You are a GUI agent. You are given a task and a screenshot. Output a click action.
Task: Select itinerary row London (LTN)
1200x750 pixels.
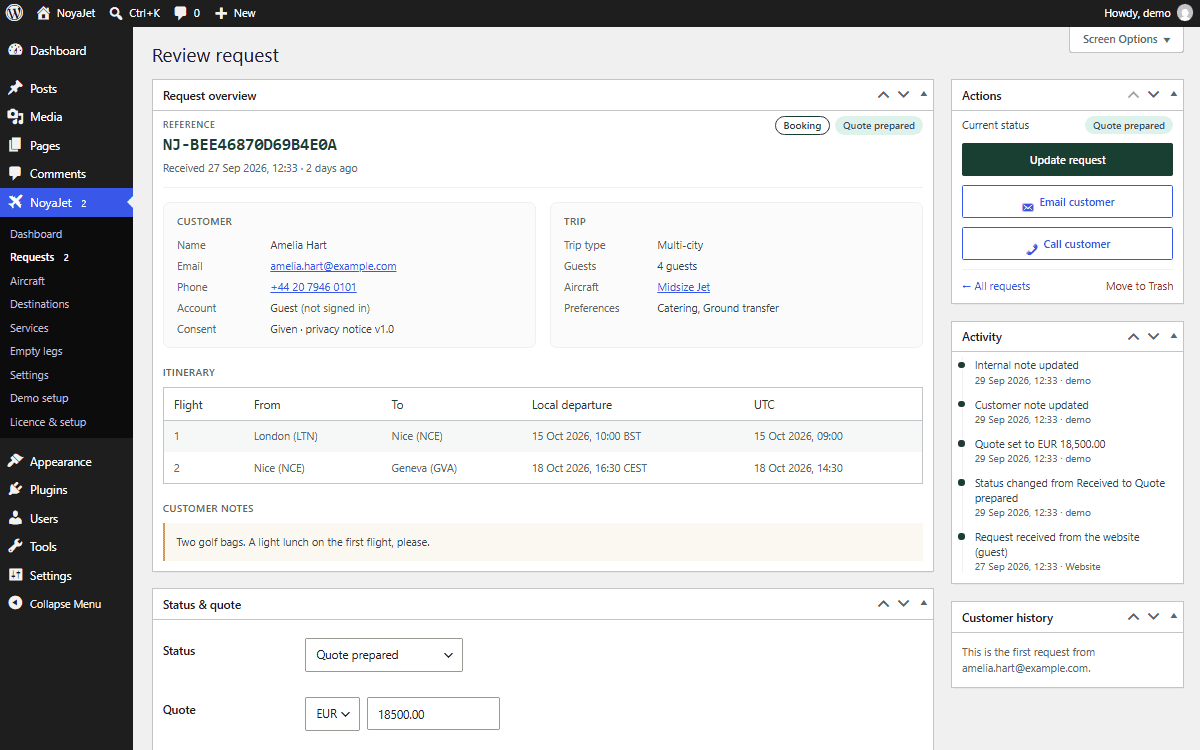pos(543,436)
